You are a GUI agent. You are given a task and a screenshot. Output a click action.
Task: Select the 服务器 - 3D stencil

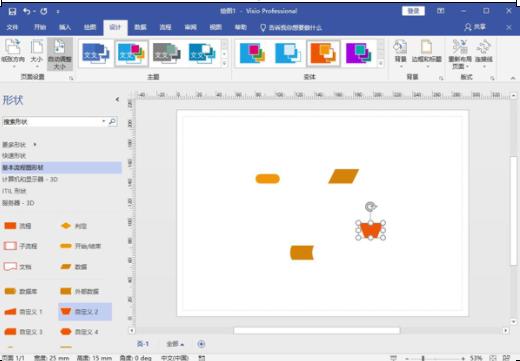point(18,203)
